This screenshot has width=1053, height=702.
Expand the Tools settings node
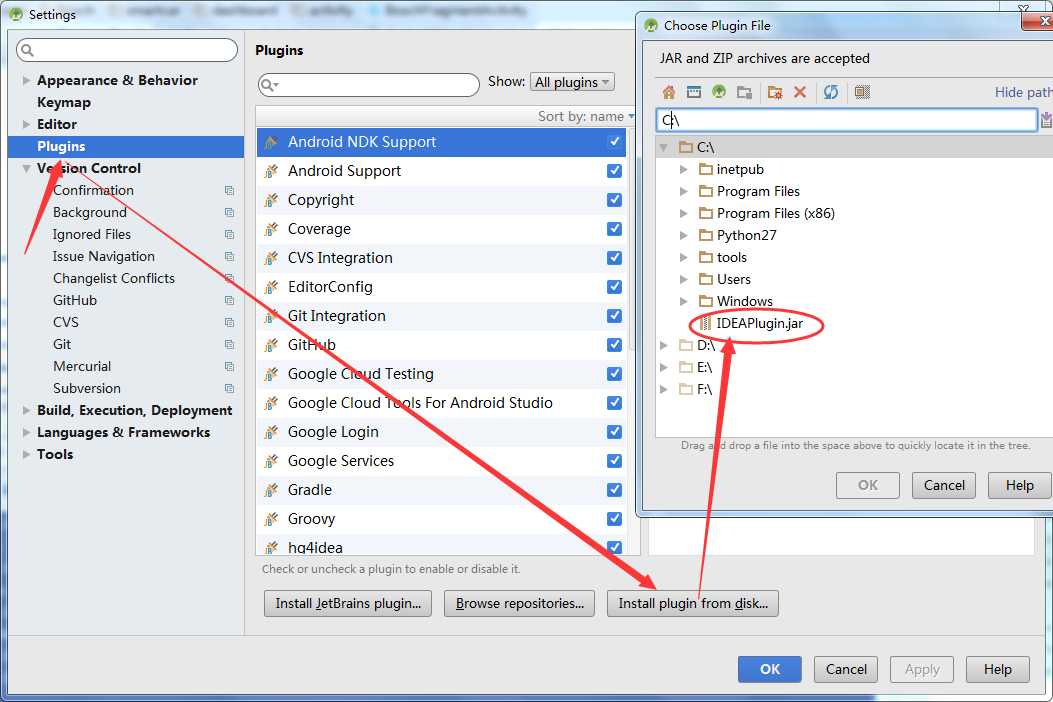(x=26, y=455)
